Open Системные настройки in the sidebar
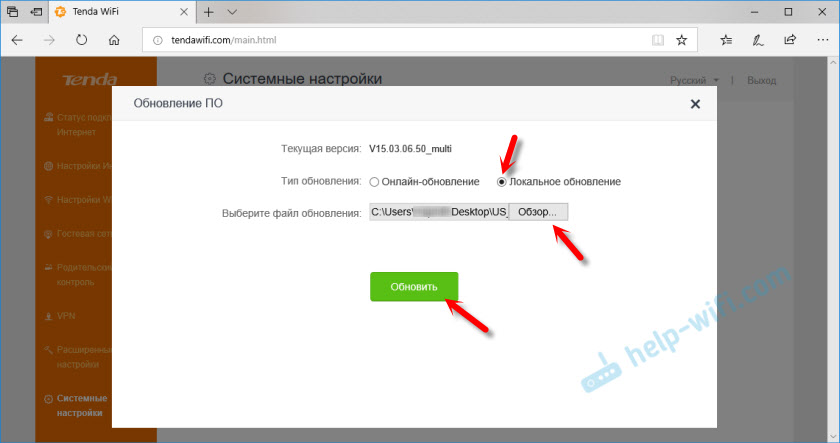Viewport: 840px width, 443px height. coord(85,404)
